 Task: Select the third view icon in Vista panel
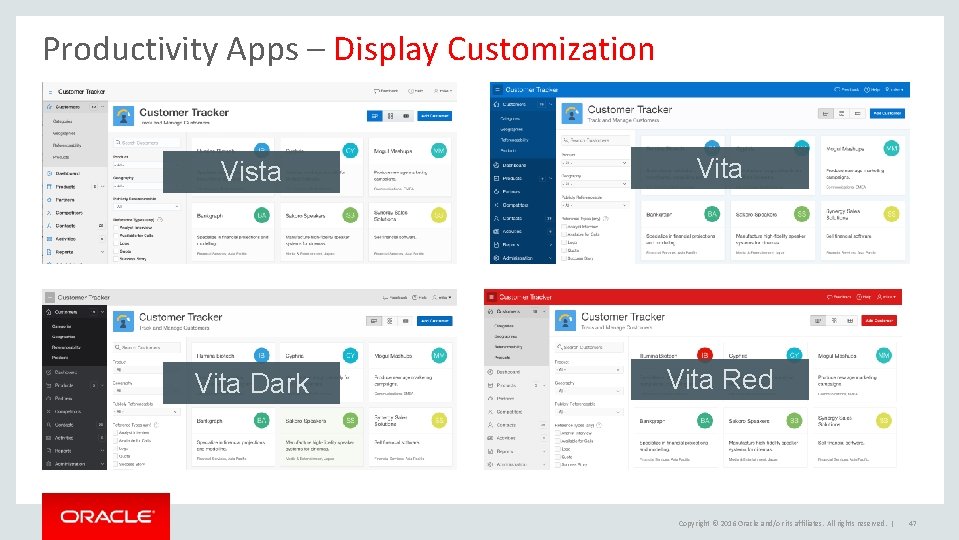tap(405, 116)
